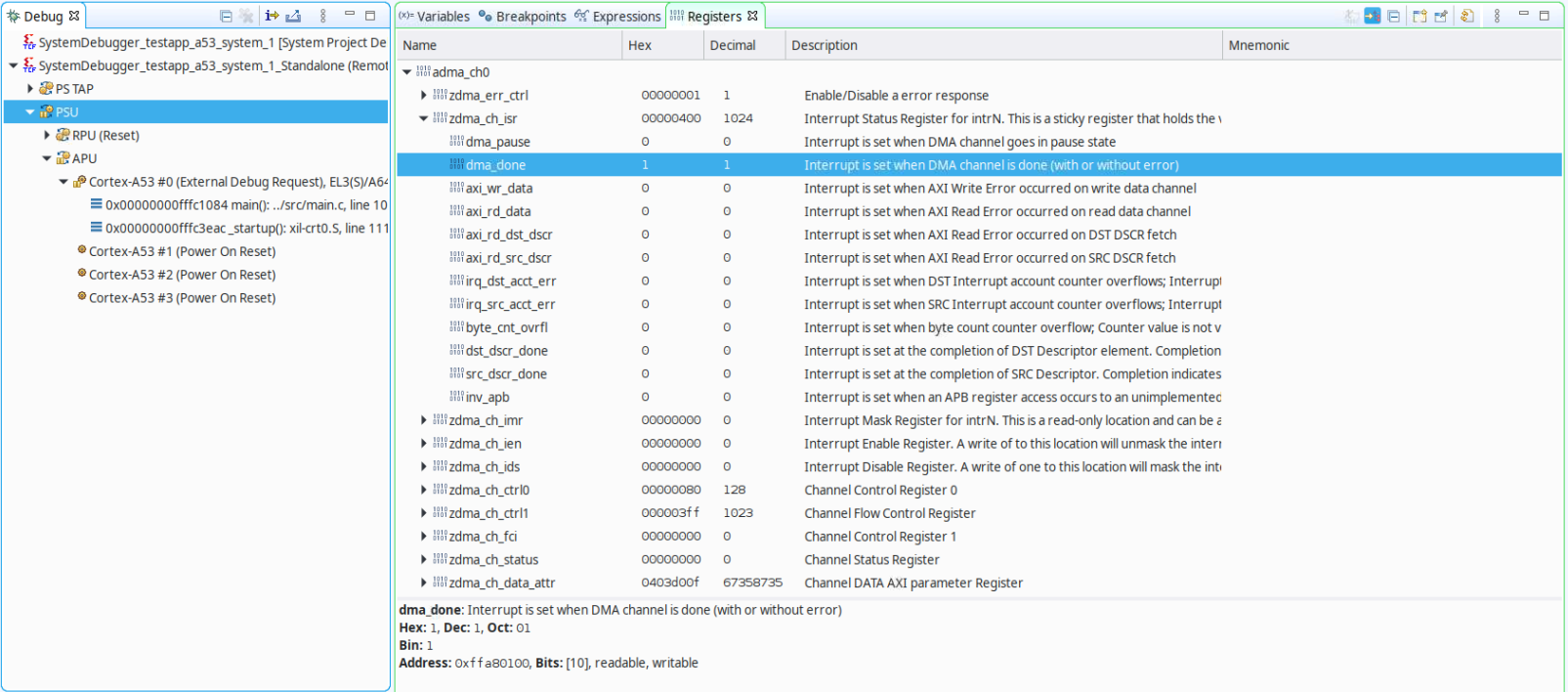The height and width of the screenshot is (692, 1568).
Task: Expand the RPU (Reset) tree node
Action: pyautogui.click(x=47, y=135)
